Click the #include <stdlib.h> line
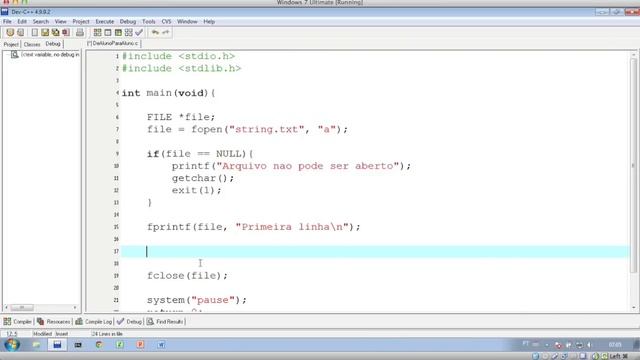Viewport: 640px width, 360px height. tap(182, 68)
